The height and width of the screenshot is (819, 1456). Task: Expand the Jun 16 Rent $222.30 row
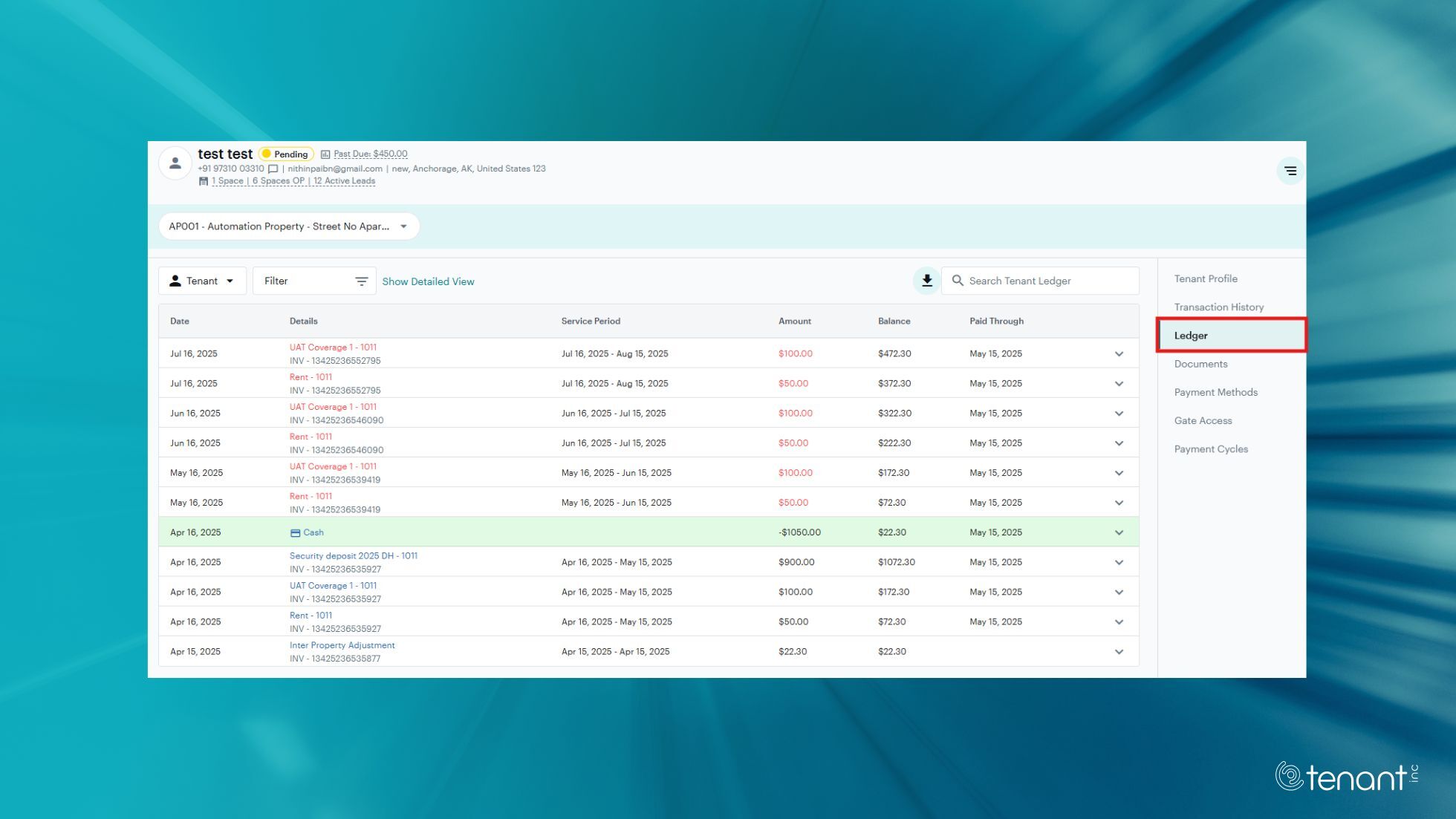[1119, 443]
